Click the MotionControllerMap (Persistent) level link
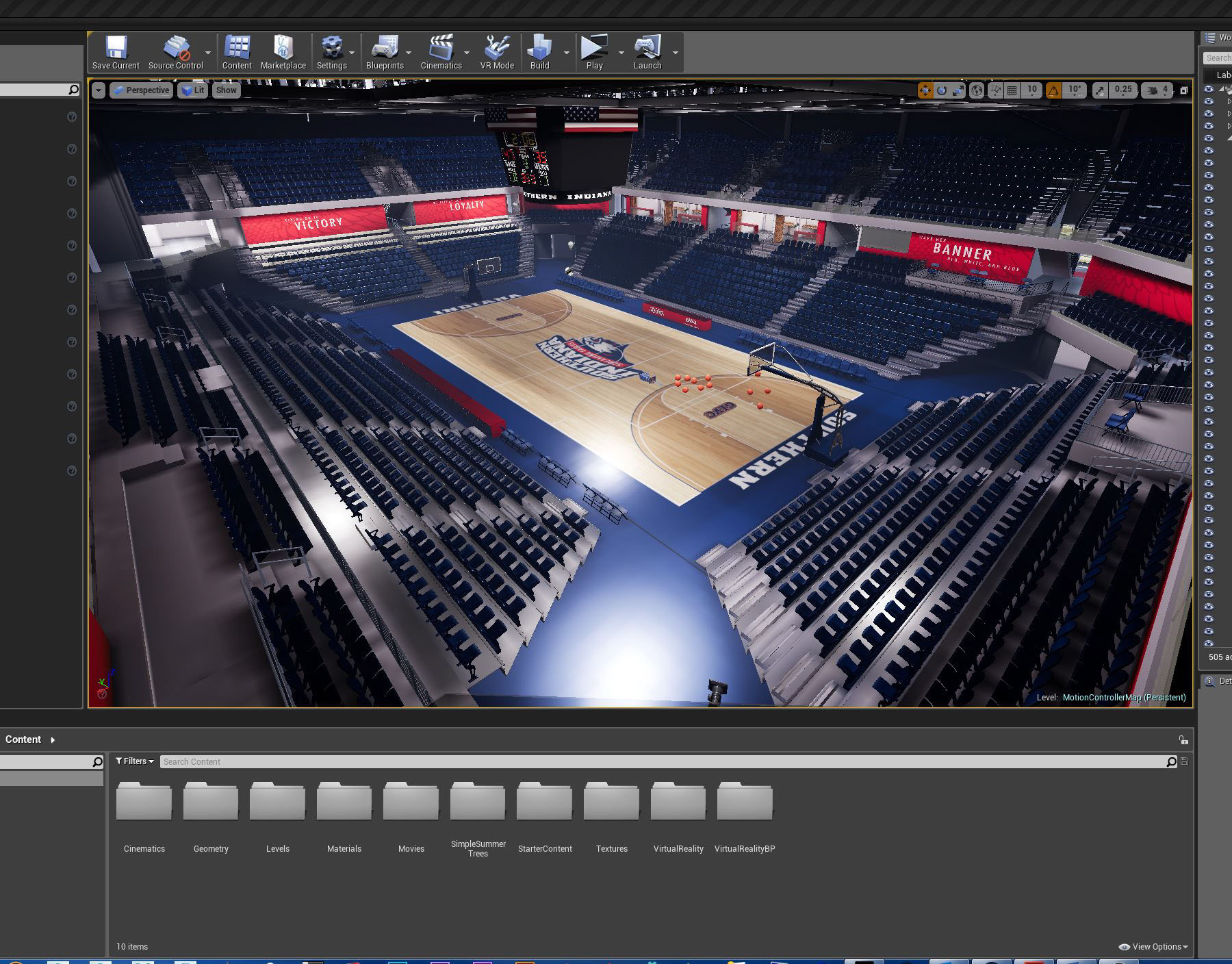This screenshot has height=964, width=1232. [1124, 698]
